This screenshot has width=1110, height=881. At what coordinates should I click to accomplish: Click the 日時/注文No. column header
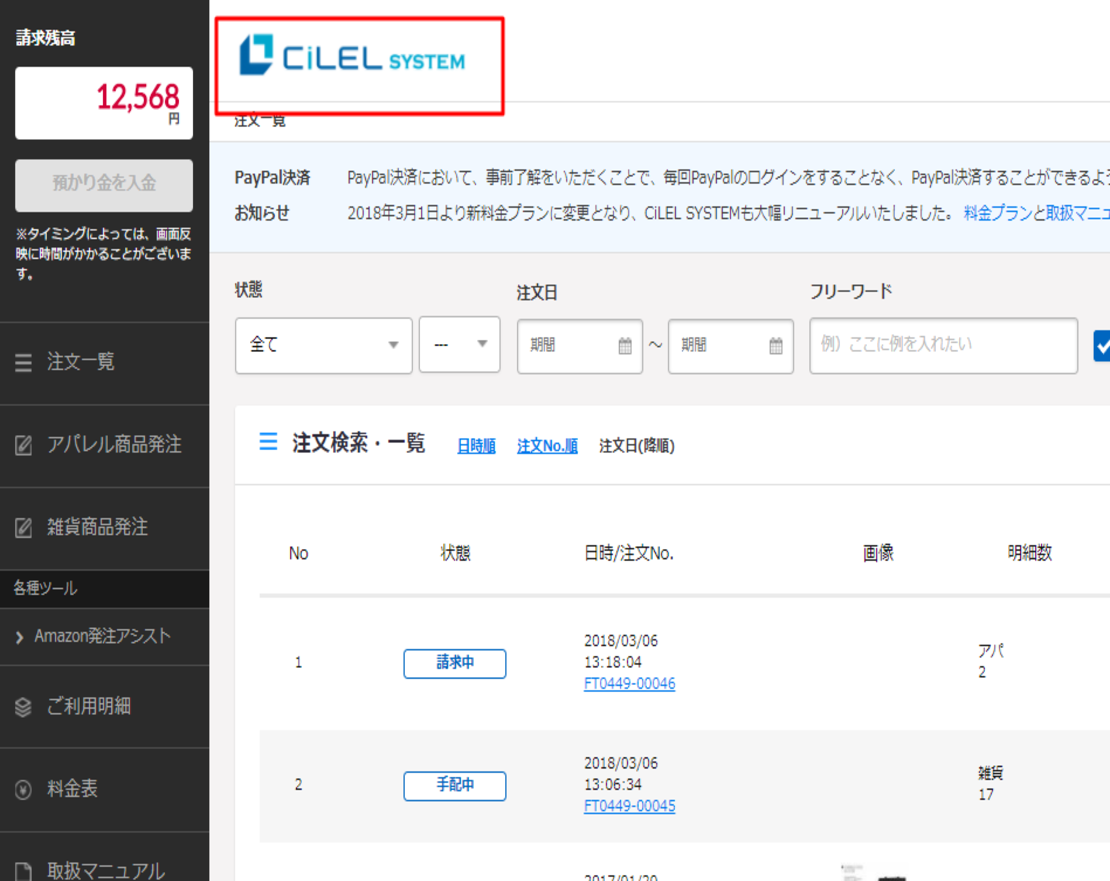click(x=629, y=553)
